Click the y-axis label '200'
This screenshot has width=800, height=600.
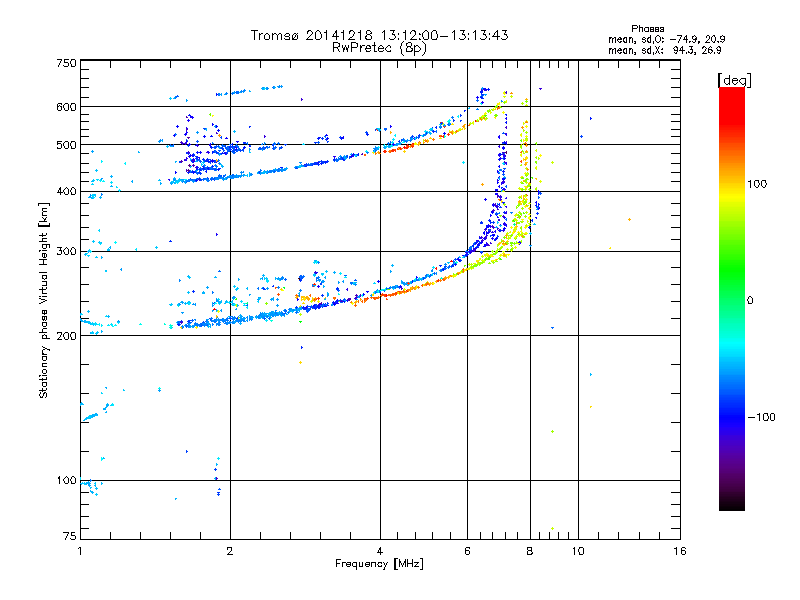pyautogui.click(x=66, y=336)
